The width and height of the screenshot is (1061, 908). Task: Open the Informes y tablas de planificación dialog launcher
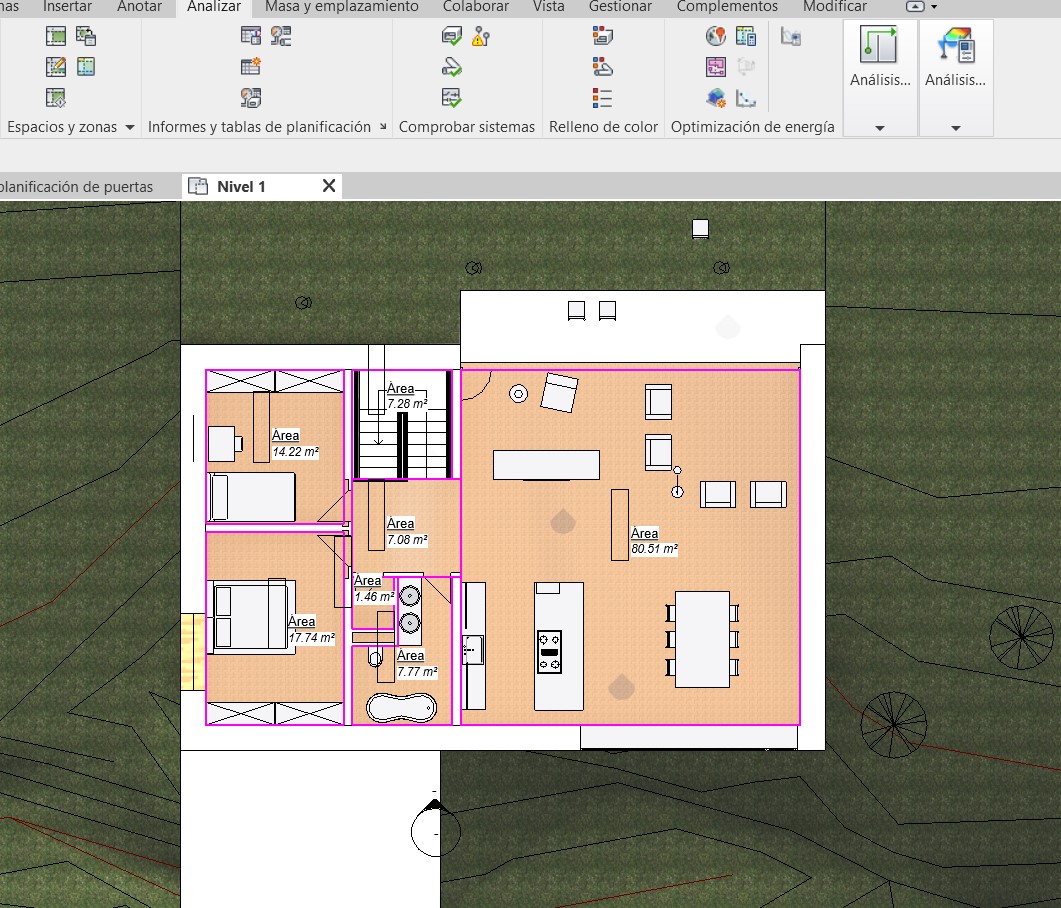tap(383, 127)
